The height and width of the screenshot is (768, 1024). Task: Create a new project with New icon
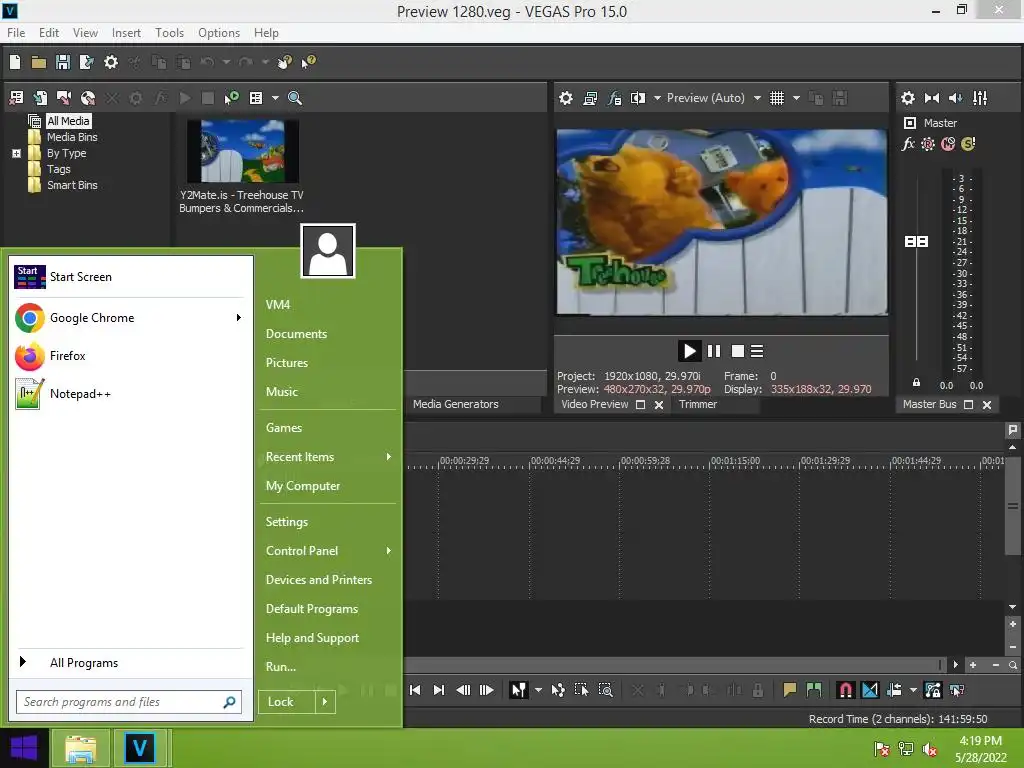click(x=15, y=62)
